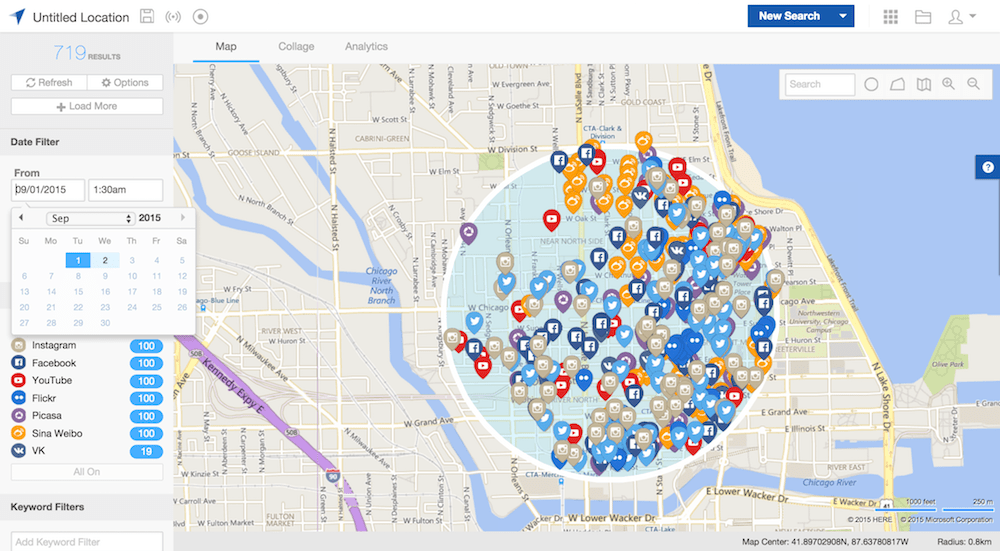Click the record circle icon in header
Screen dimensions: 1000x551
pyautogui.click(x=200, y=17)
